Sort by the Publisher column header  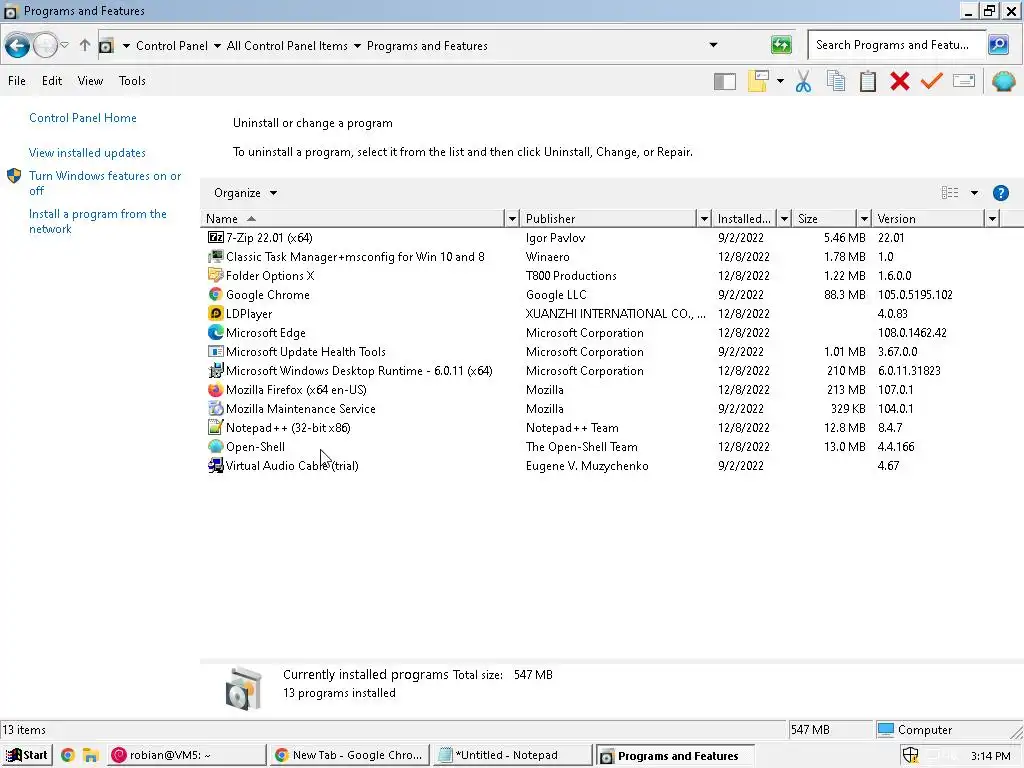pyautogui.click(x=609, y=219)
